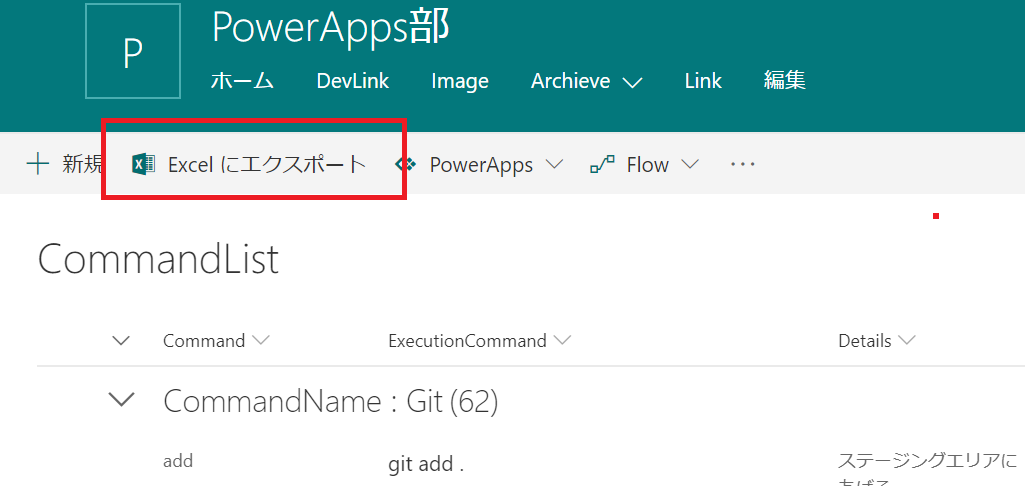Click the 'add' command cell
Screen dimensions: 1025x486
[178, 461]
